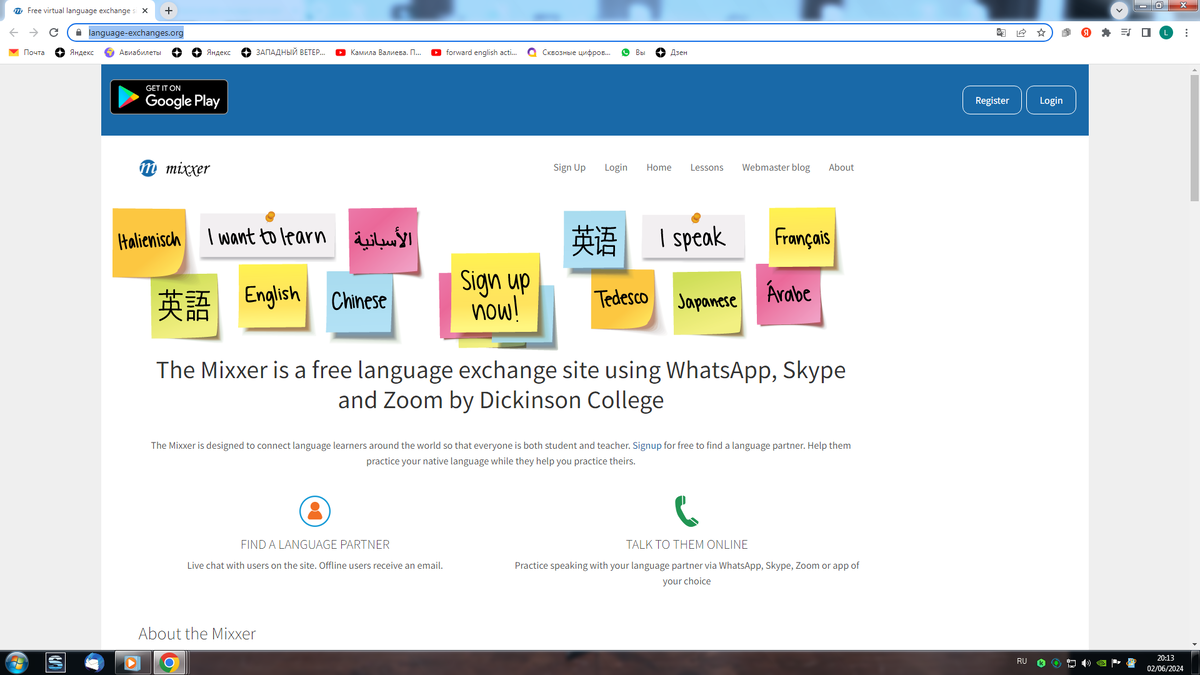This screenshot has width=1200, height=675.
Task: Open the media control playlist icon
Action: pyautogui.click(x=1126, y=32)
